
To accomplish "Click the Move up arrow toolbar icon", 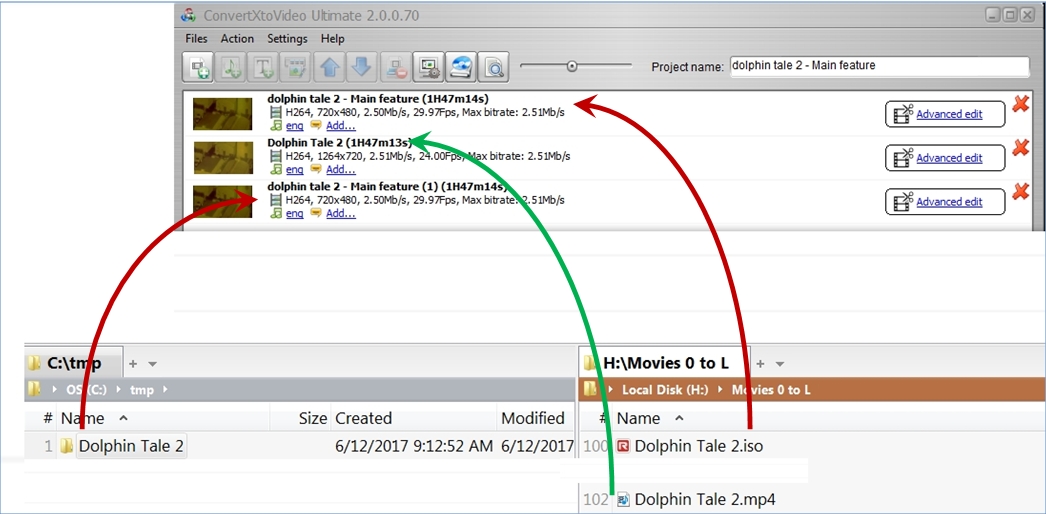I will [x=330, y=67].
